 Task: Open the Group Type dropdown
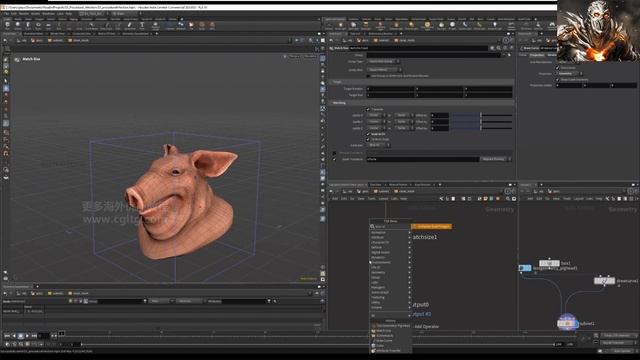[383, 62]
